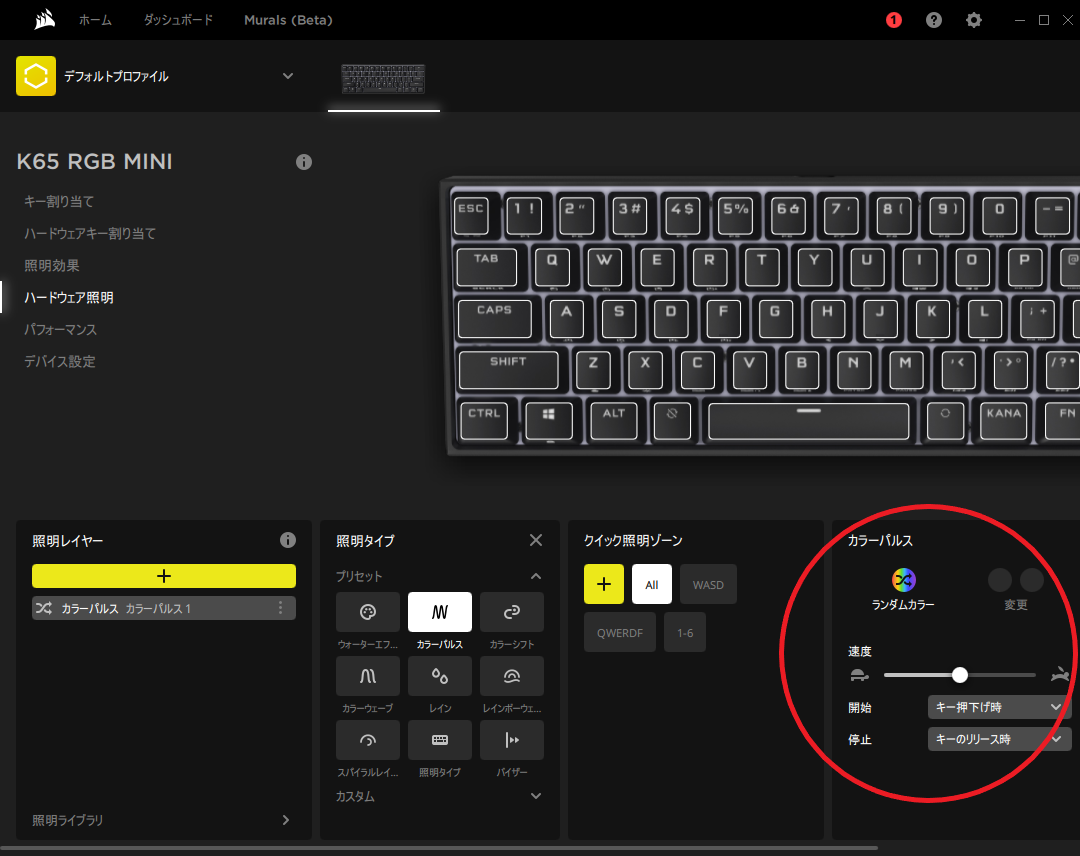
Task: Expand the 照明ライブラリ arrow
Action: [x=286, y=820]
